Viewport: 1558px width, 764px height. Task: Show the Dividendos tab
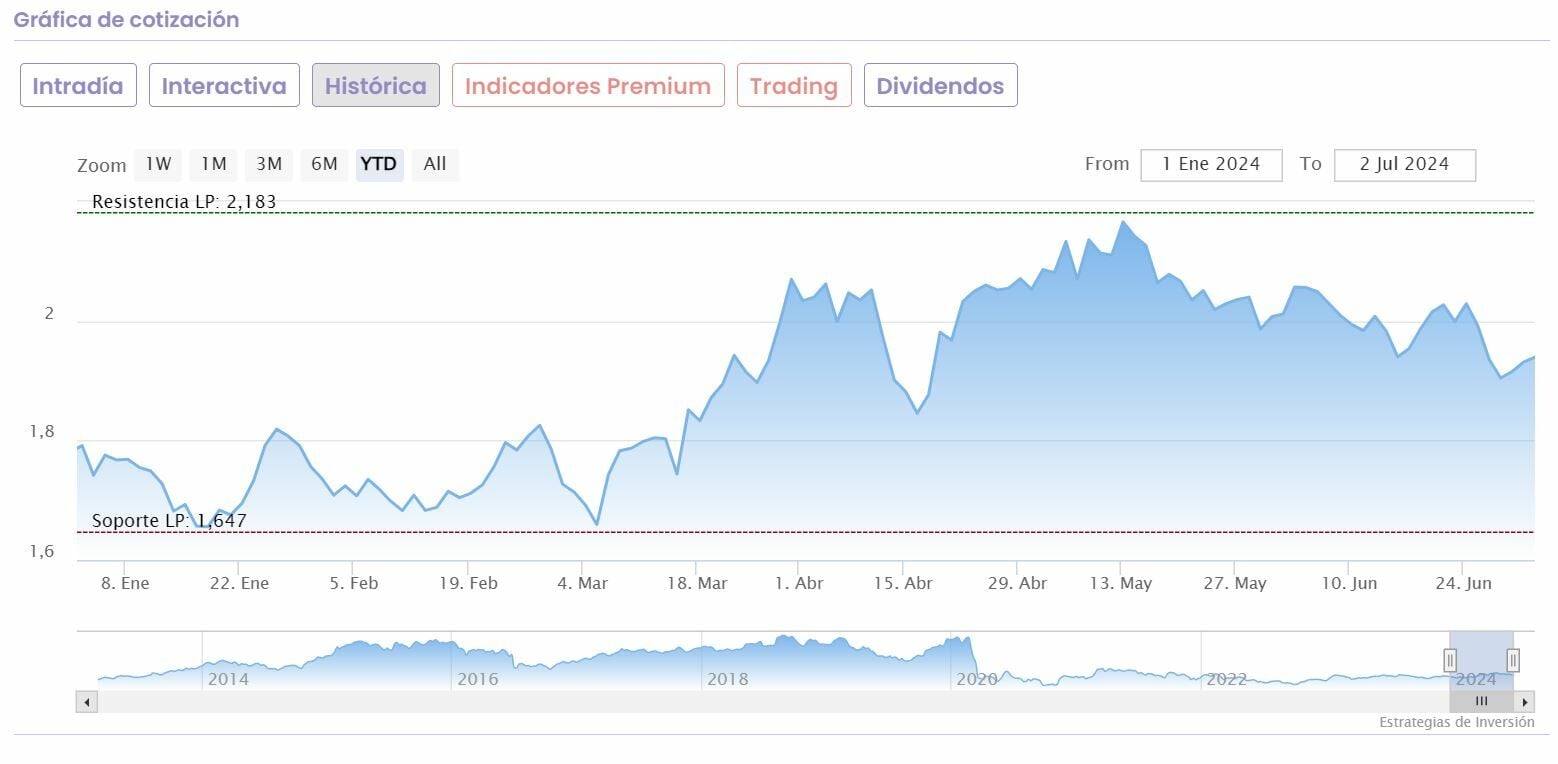pos(940,86)
